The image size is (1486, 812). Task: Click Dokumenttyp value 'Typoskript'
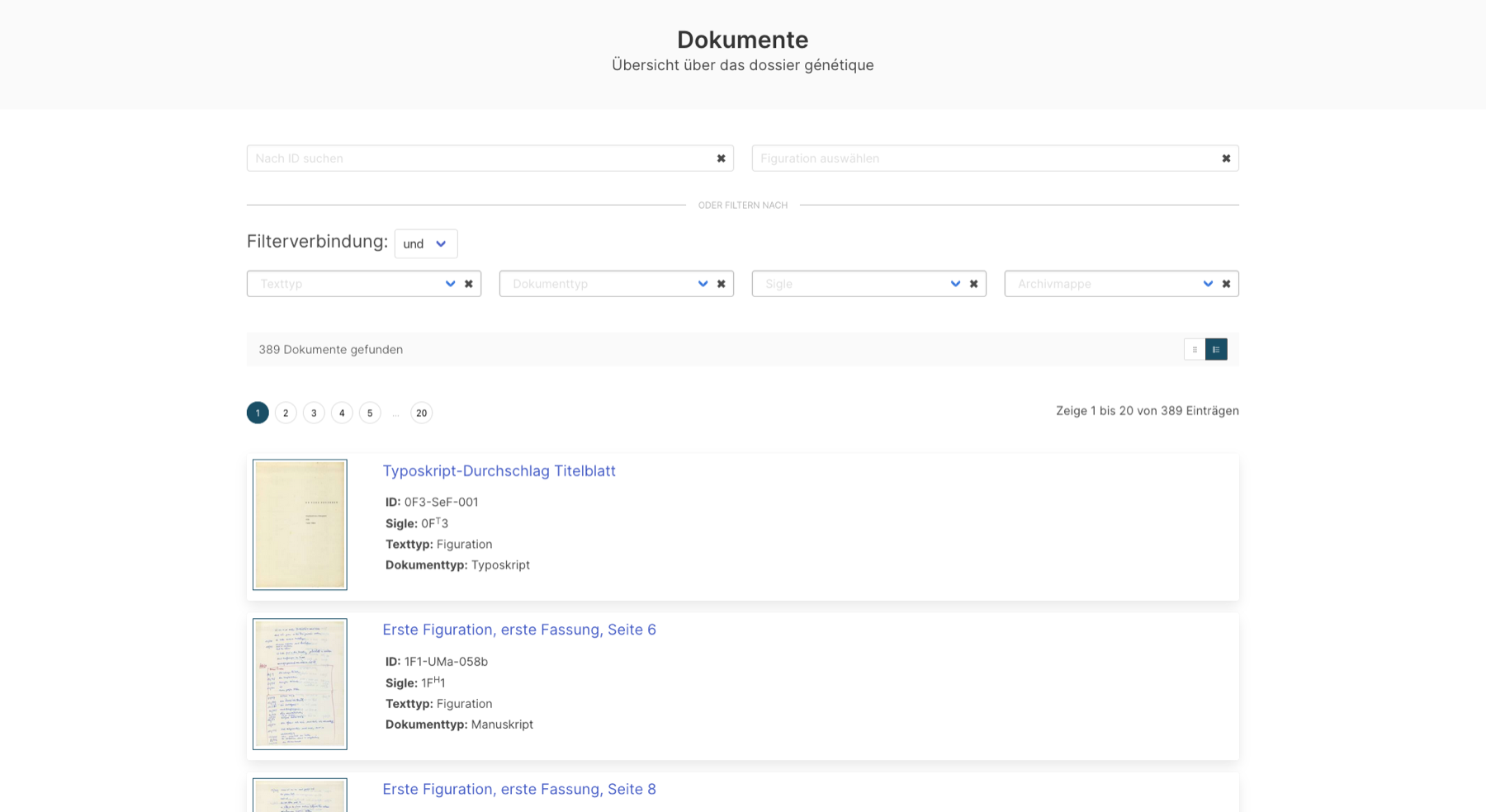coord(500,565)
